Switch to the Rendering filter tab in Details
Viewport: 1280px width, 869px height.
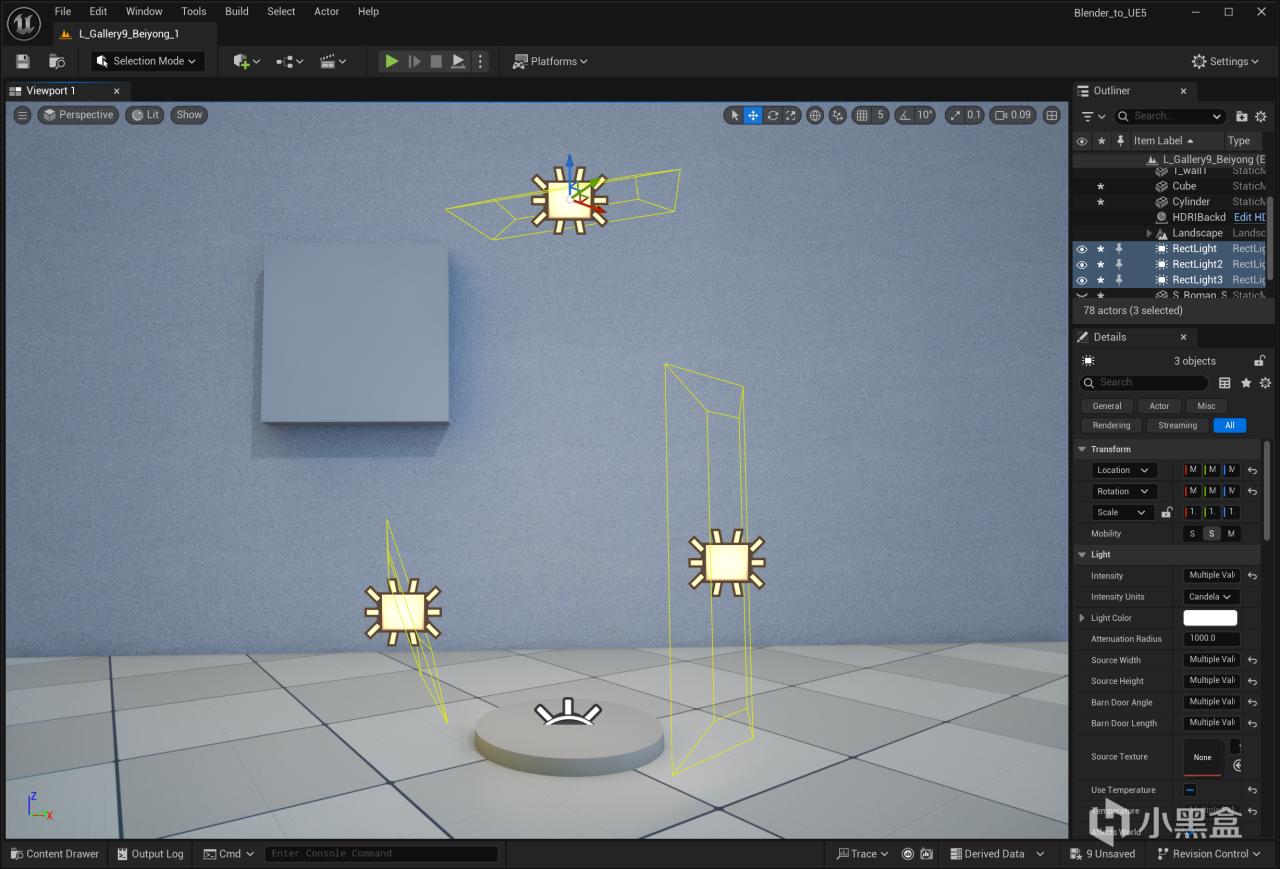[1111, 425]
